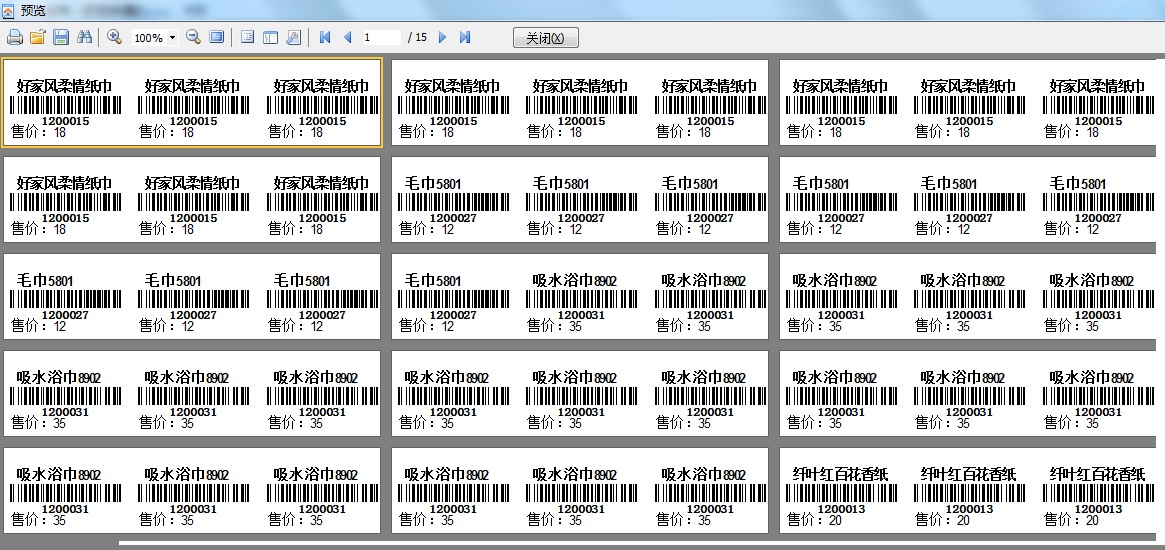Click the current page number field
Viewport: 1165px width, 550px height.
pyautogui.click(x=381, y=37)
